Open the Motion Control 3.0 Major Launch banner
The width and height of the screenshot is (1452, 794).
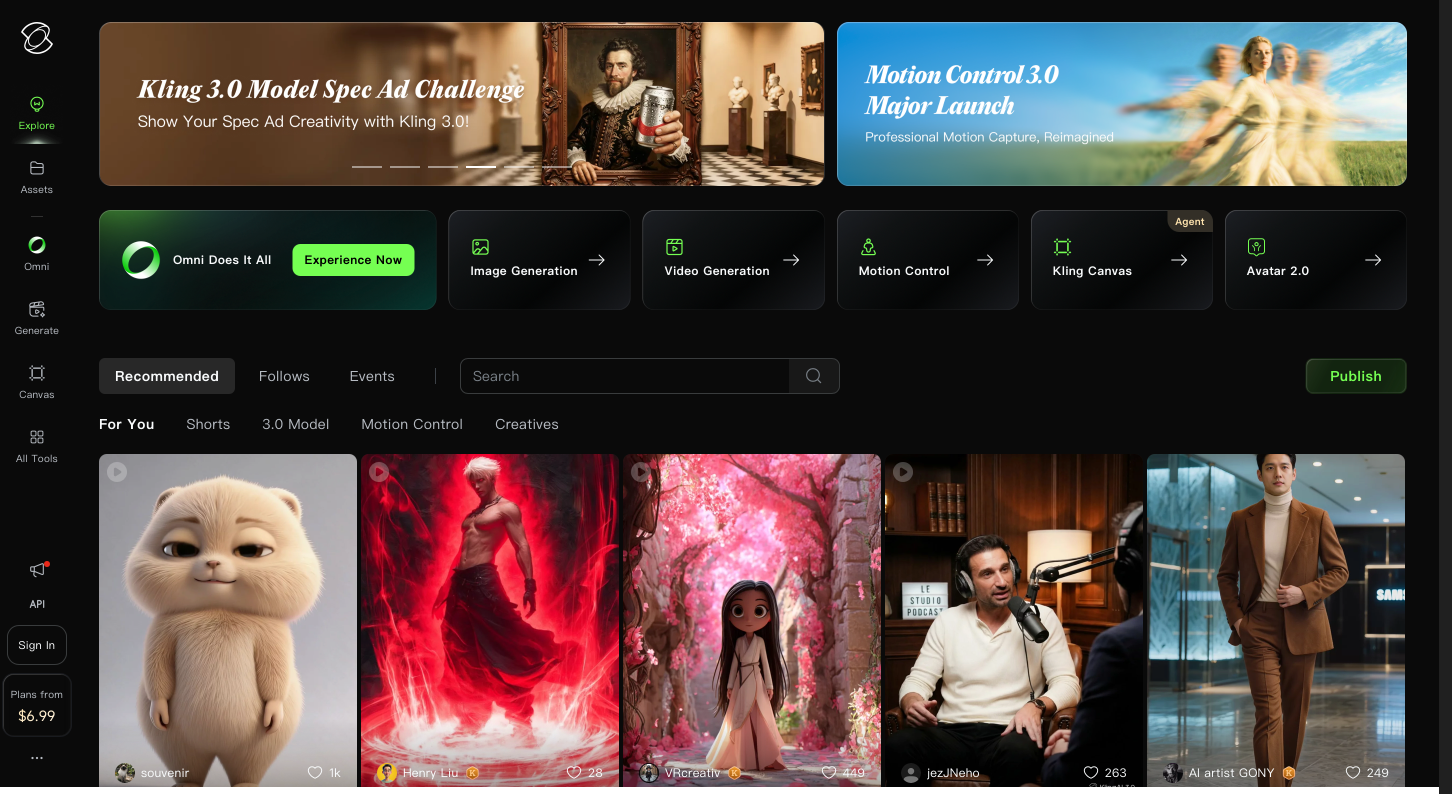tap(1122, 104)
